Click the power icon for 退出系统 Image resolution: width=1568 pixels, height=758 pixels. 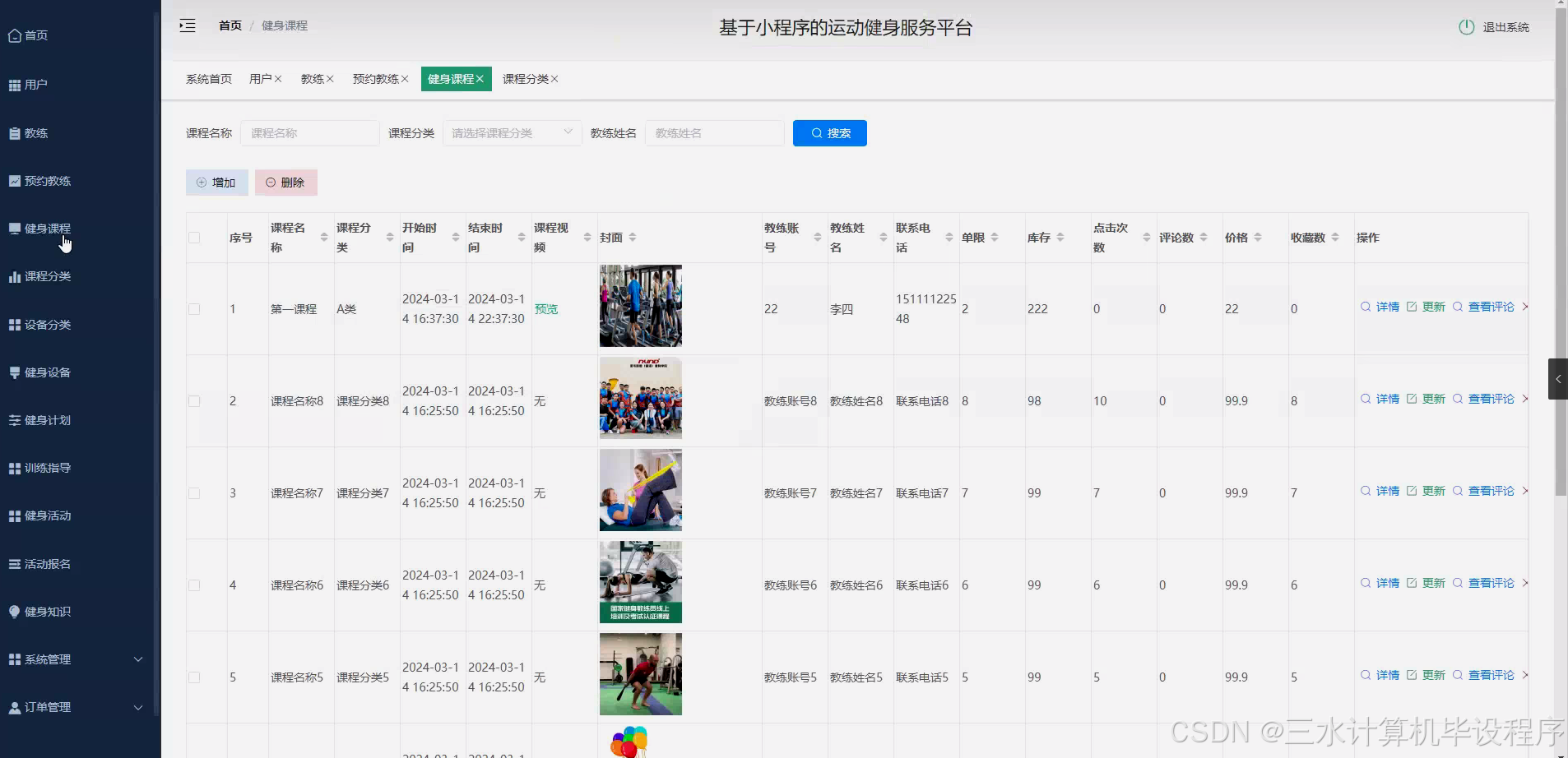pyautogui.click(x=1466, y=27)
